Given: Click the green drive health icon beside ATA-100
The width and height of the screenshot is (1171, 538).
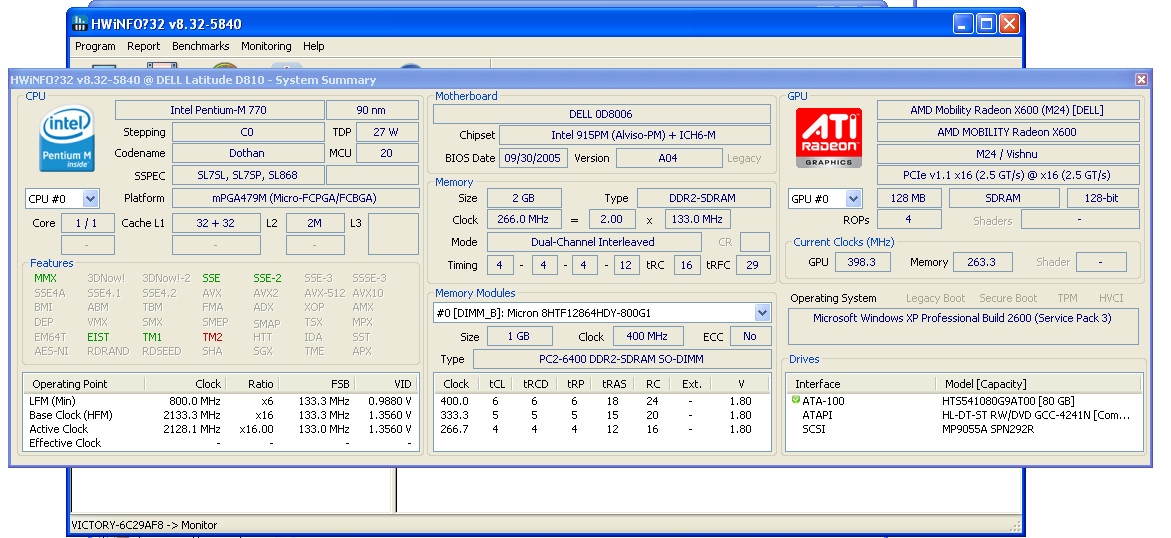Looking at the screenshot, I should [796, 401].
